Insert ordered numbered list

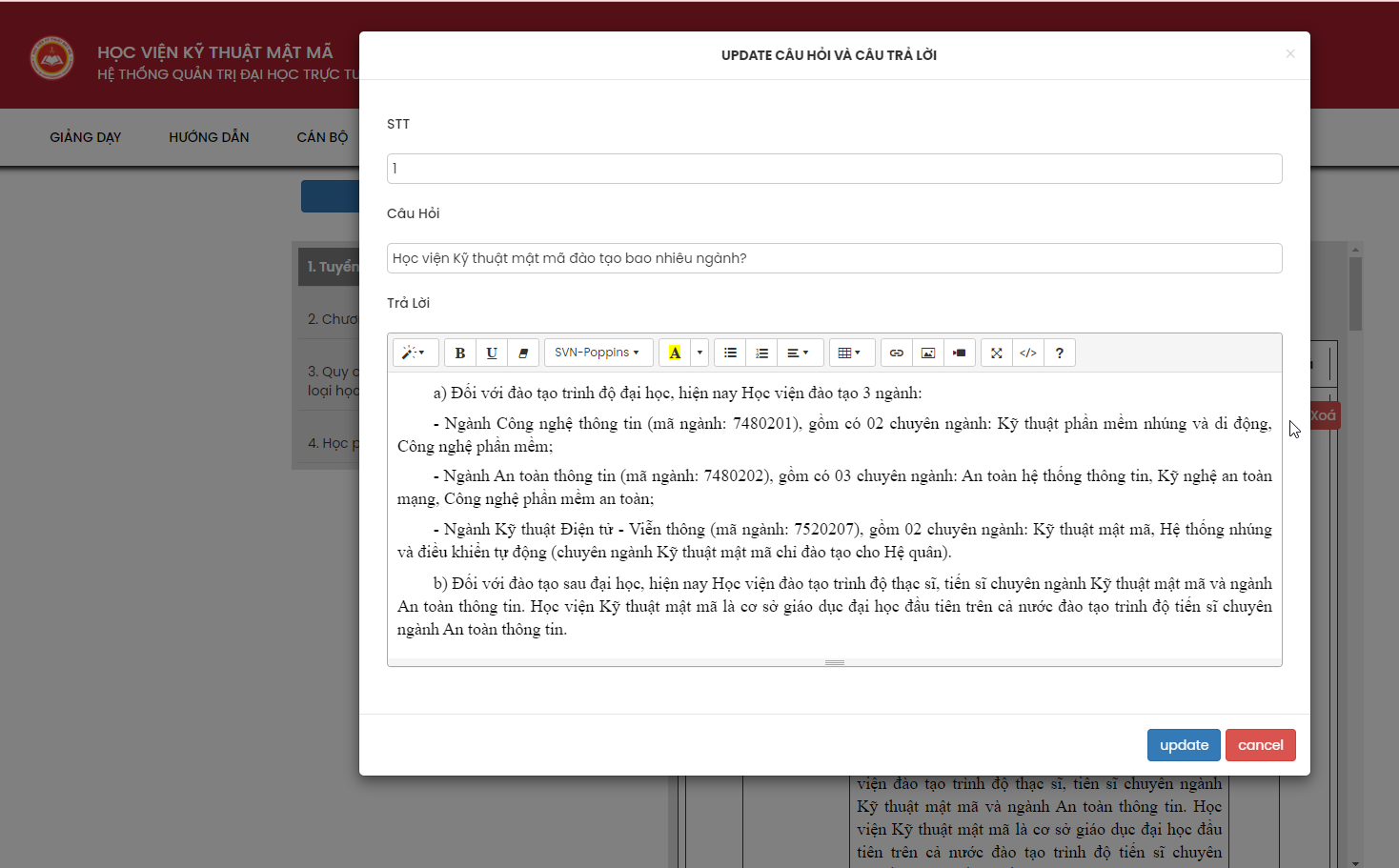point(761,353)
